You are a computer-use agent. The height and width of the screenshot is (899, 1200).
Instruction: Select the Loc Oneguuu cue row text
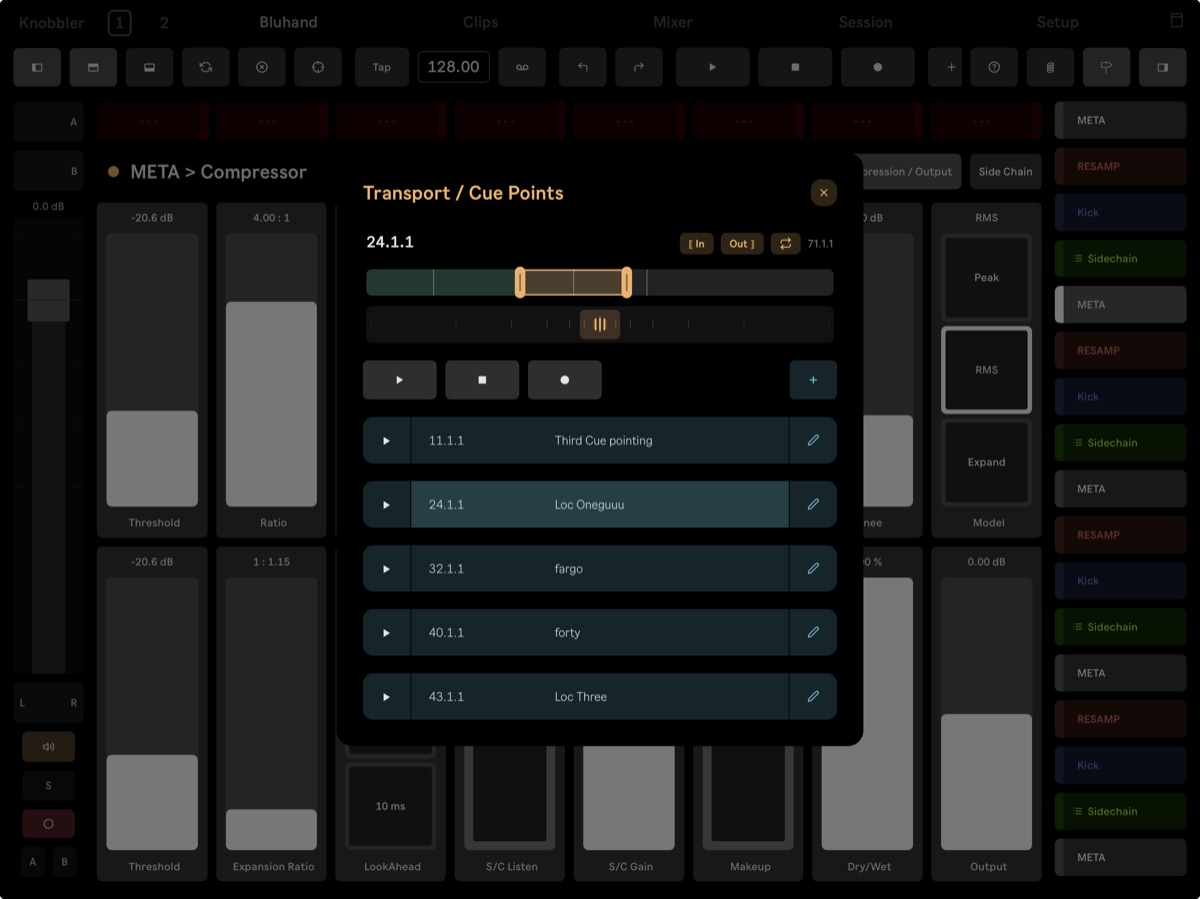pyautogui.click(x=589, y=505)
